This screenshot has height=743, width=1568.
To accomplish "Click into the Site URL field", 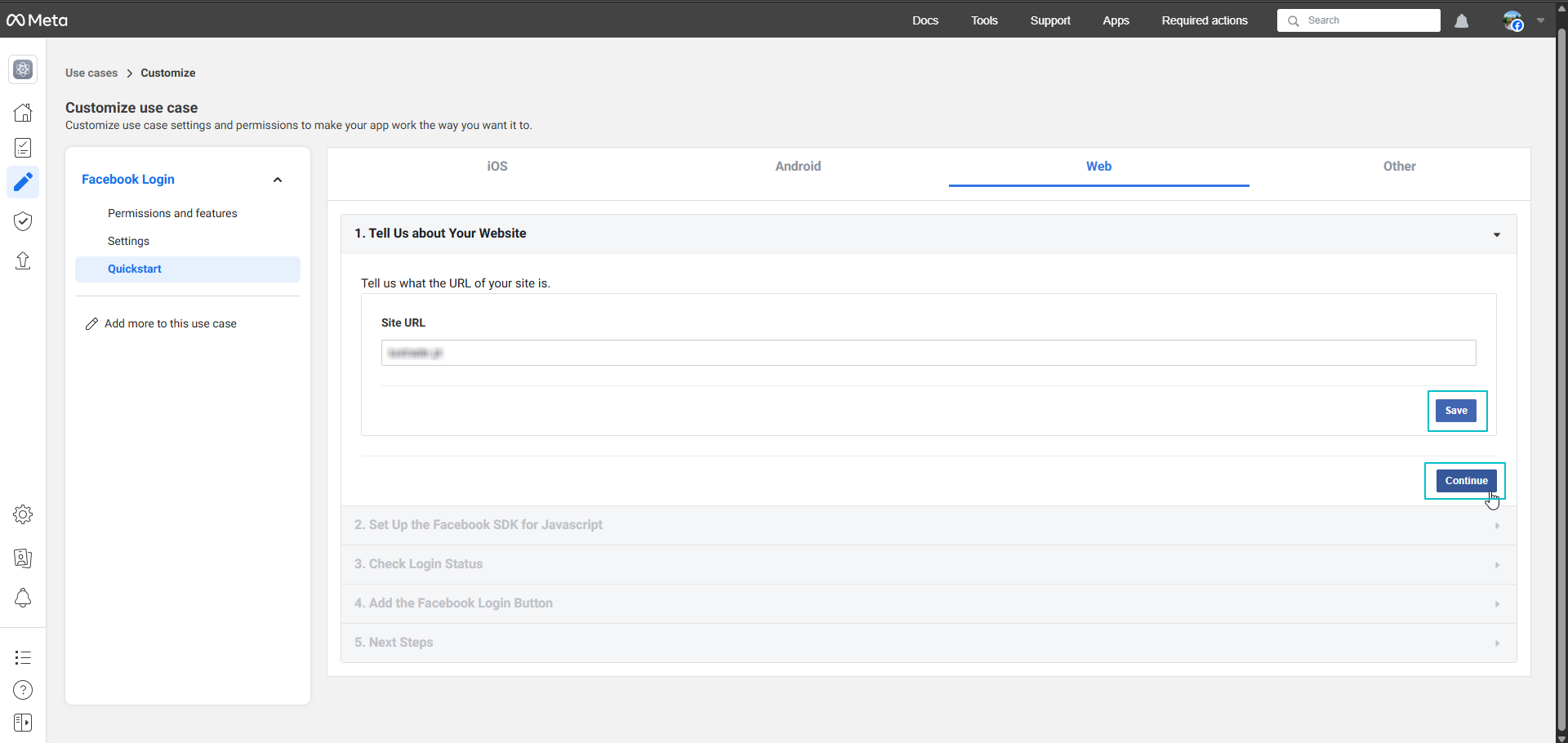I will [928, 353].
